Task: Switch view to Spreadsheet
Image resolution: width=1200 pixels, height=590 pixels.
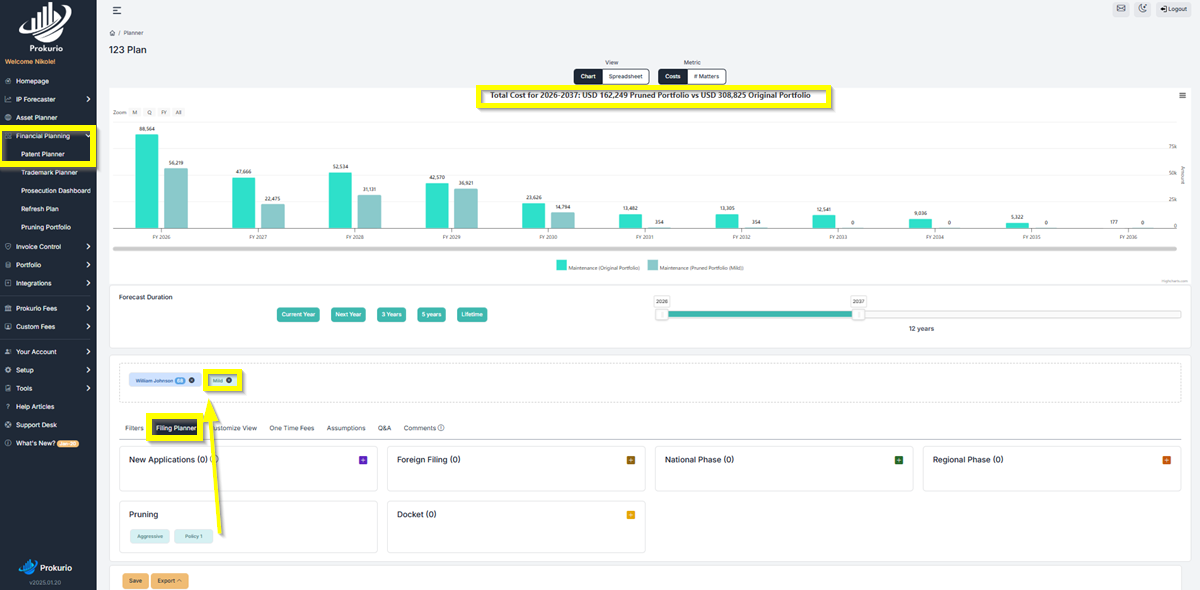Action: coord(625,76)
